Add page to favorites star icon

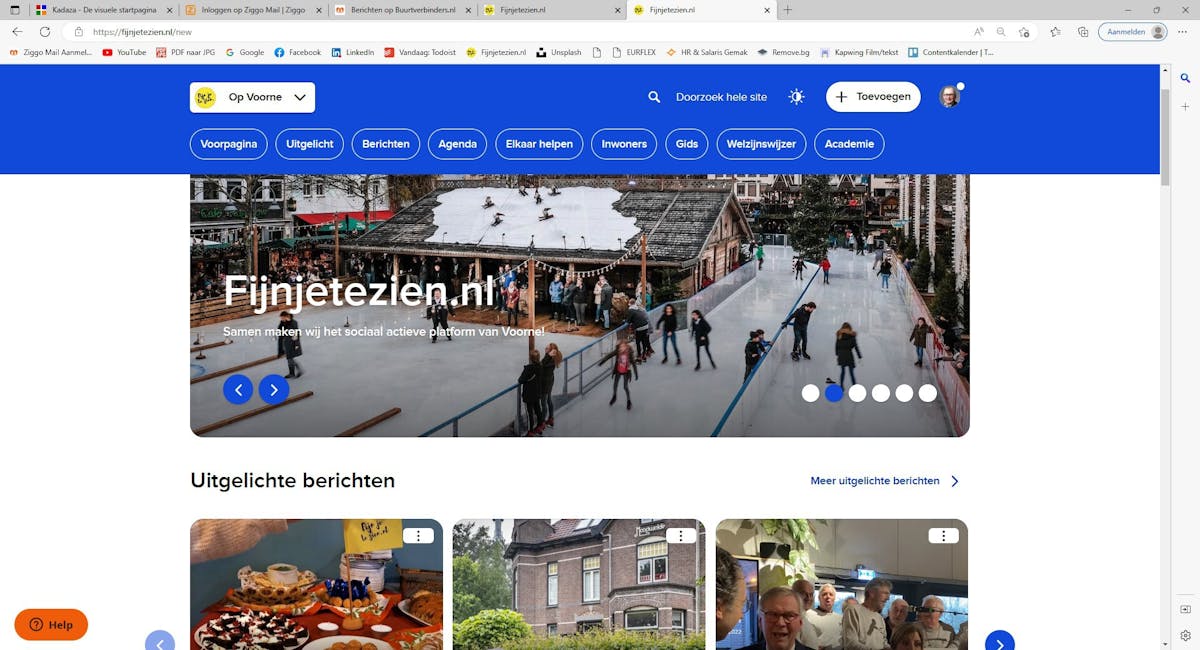(1054, 32)
